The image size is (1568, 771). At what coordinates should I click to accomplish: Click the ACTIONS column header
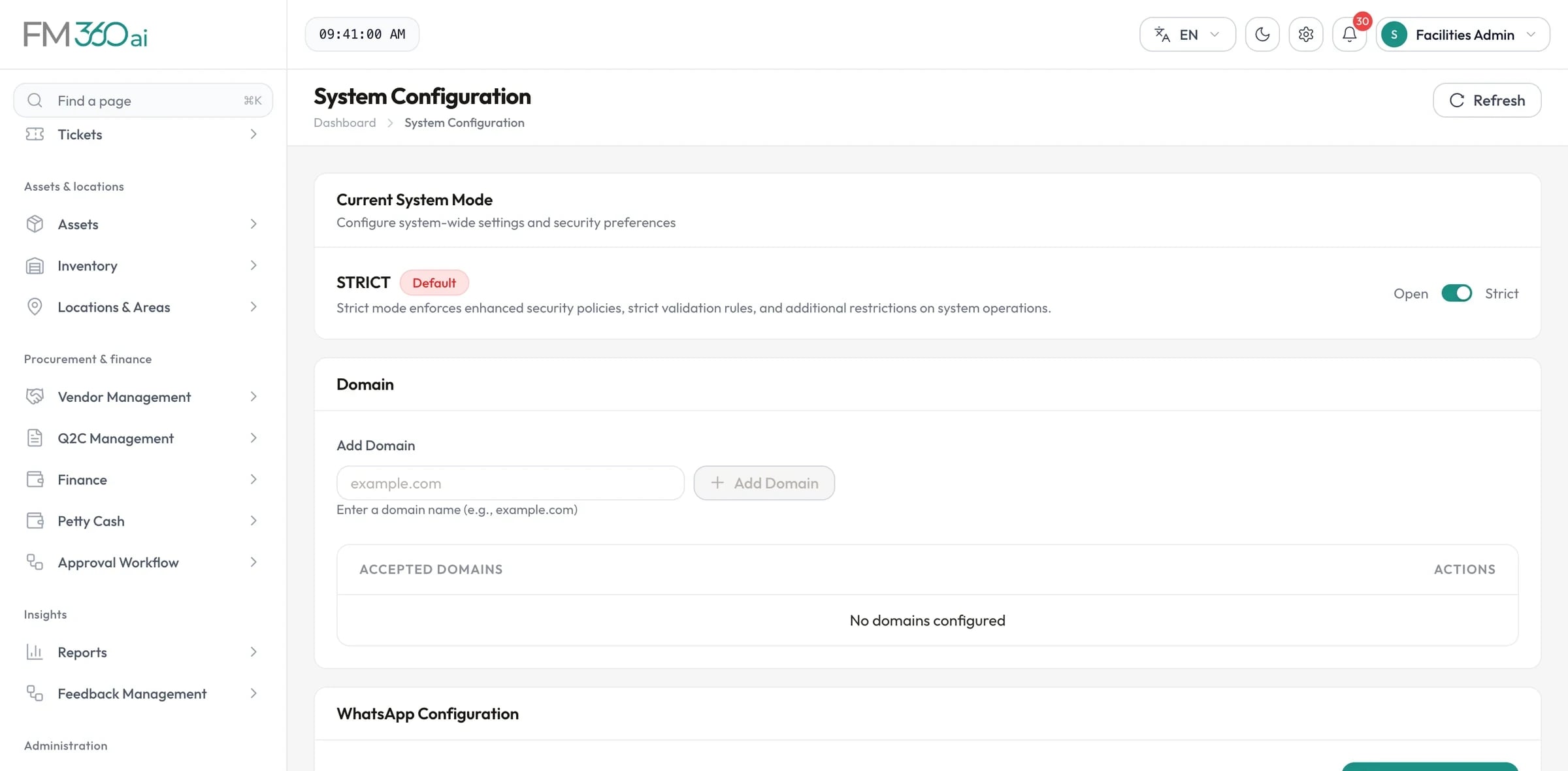1464,569
